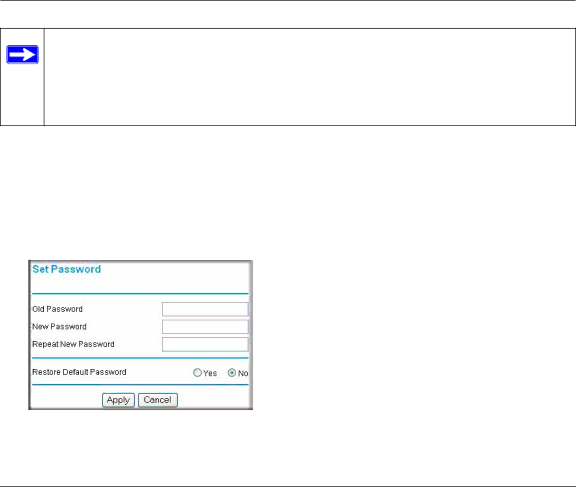Click the Yes text beside the radio
The height and width of the screenshot is (487, 576).
210,373
